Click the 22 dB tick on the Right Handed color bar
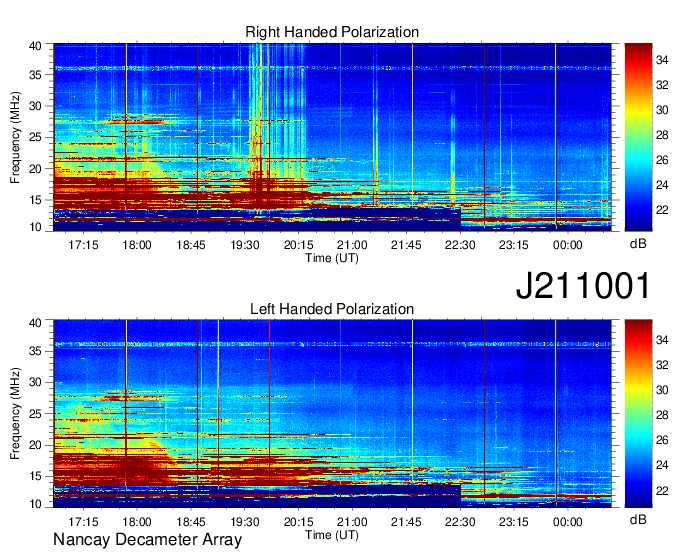680x552 pixels. [662, 210]
